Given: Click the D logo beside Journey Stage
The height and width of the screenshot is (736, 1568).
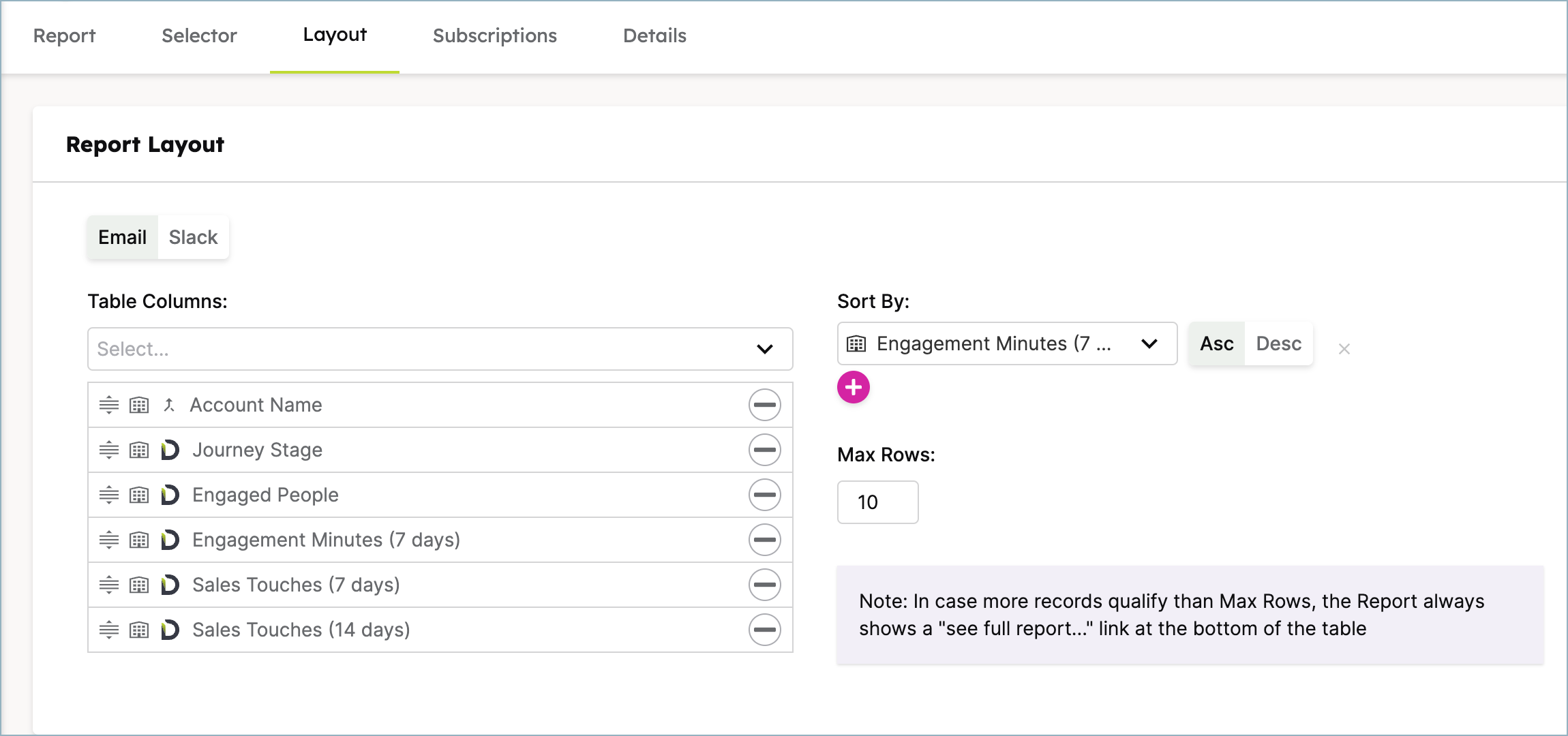Looking at the screenshot, I should 170,450.
